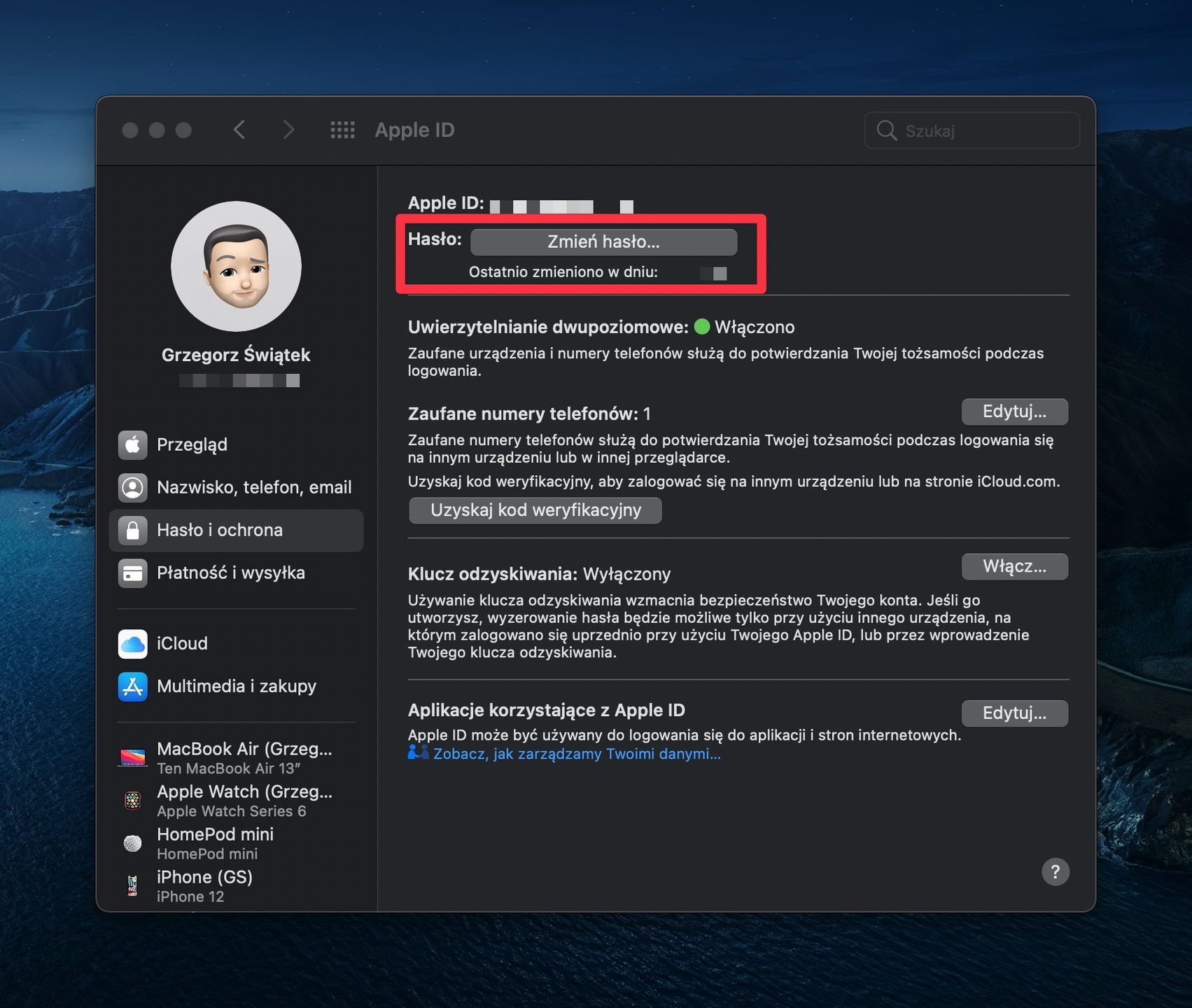The width and height of the screenshot is (1192, 1008).
Task: Click the iPhone (GS) device icon
Action: (x=133, y=885)
